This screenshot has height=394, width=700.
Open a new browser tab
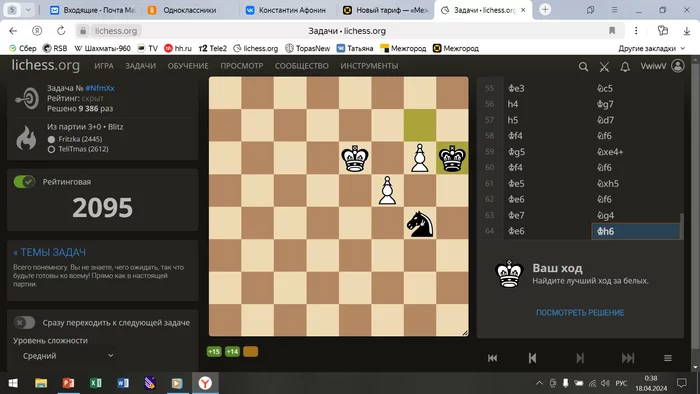click(x=545, y=9)
